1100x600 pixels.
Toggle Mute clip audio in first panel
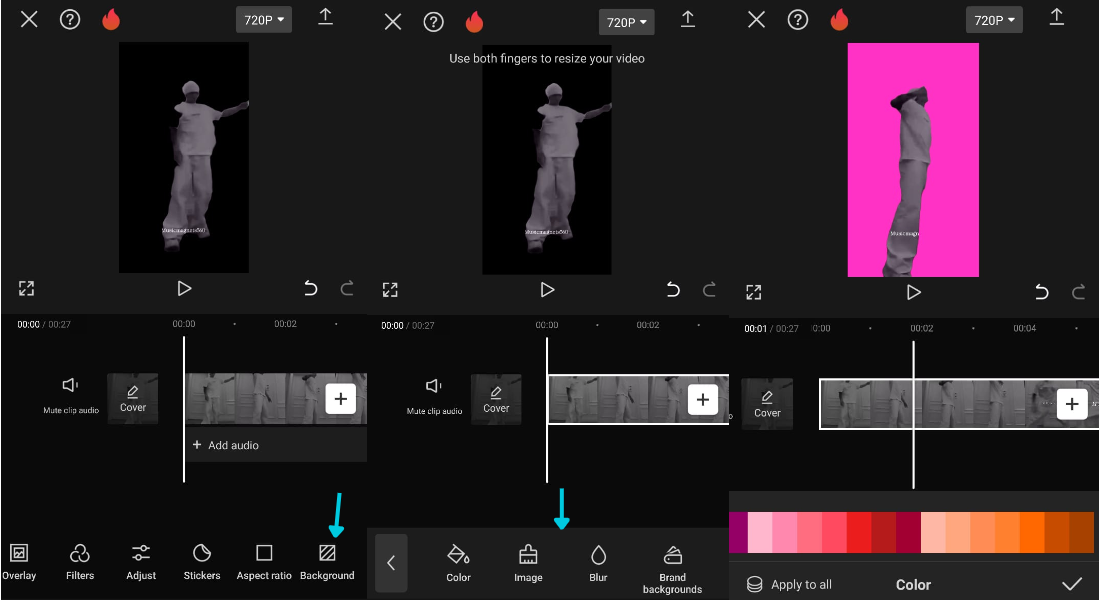point(71,395)
